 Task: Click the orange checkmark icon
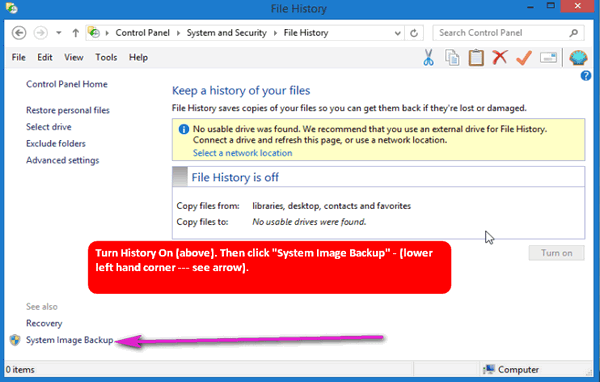pos(524,58)
